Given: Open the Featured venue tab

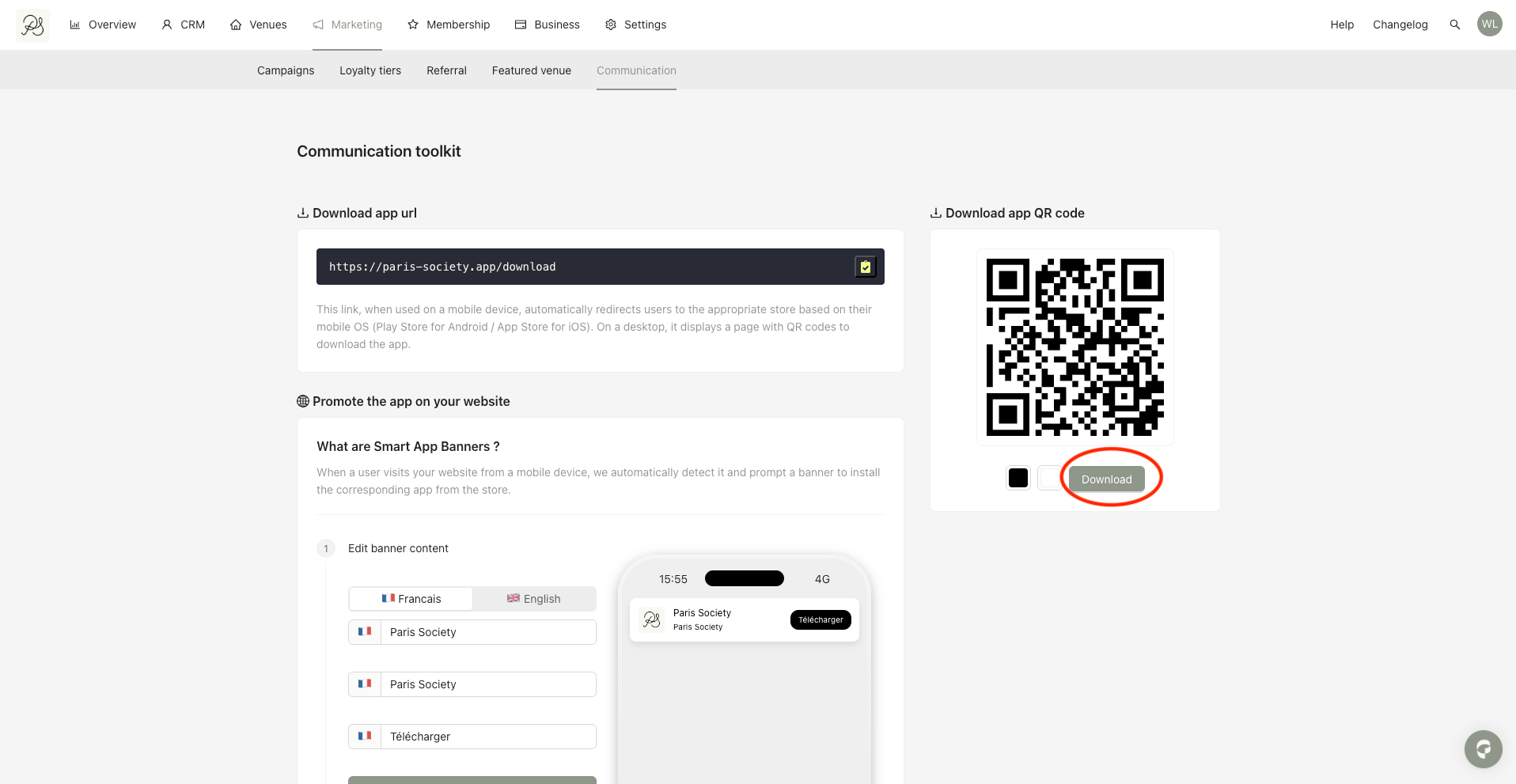Looking at the screenshot, I should [x=532, y=70].
